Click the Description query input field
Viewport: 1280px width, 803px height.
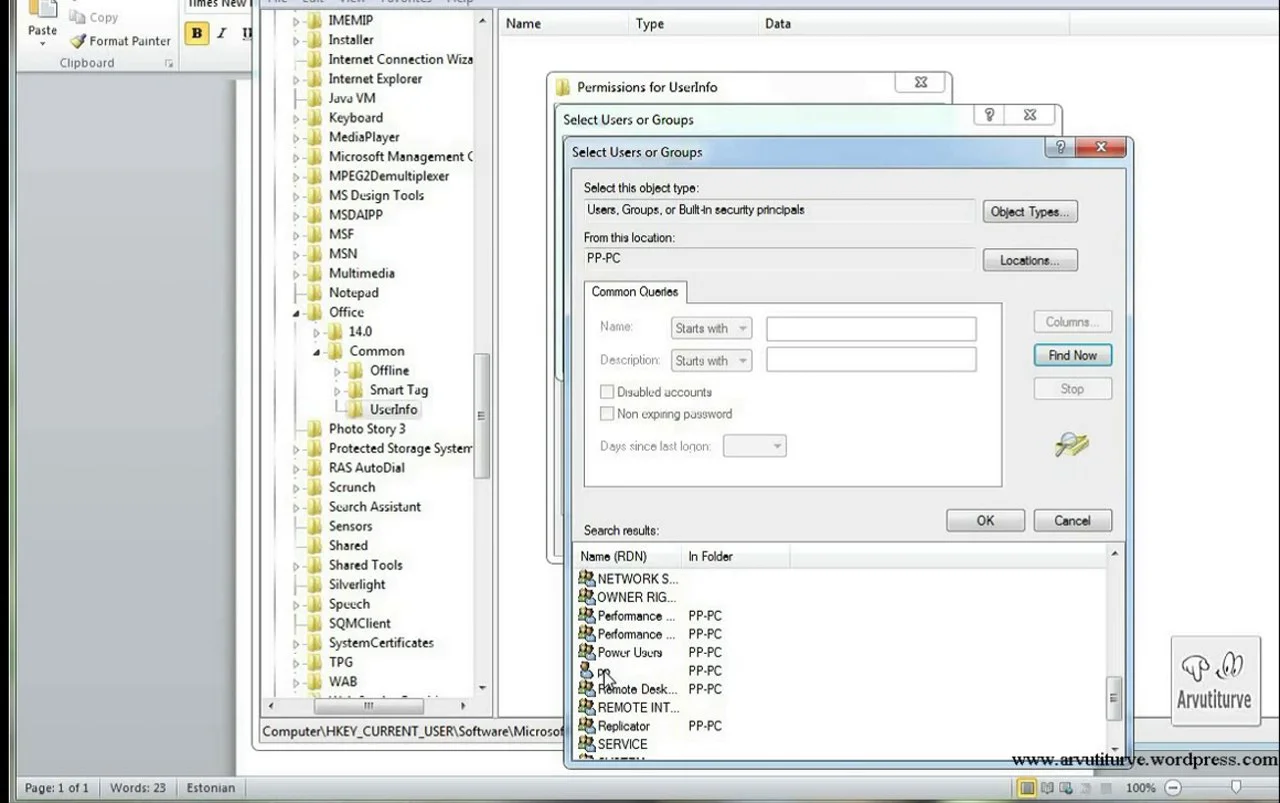tap(871, 360)
